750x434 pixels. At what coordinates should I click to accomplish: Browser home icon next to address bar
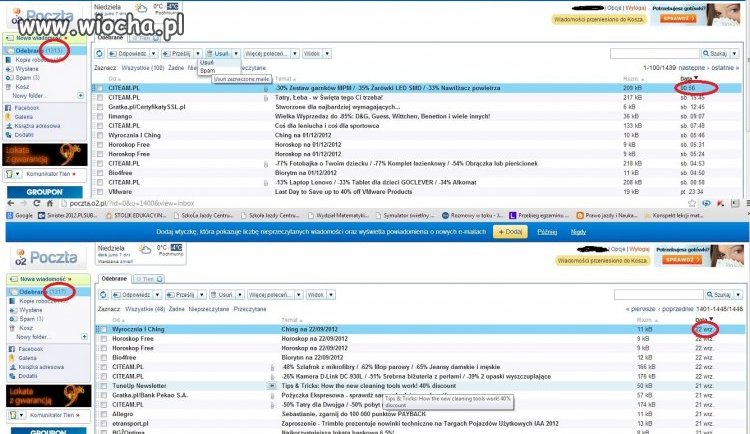(x=49, y=203)
